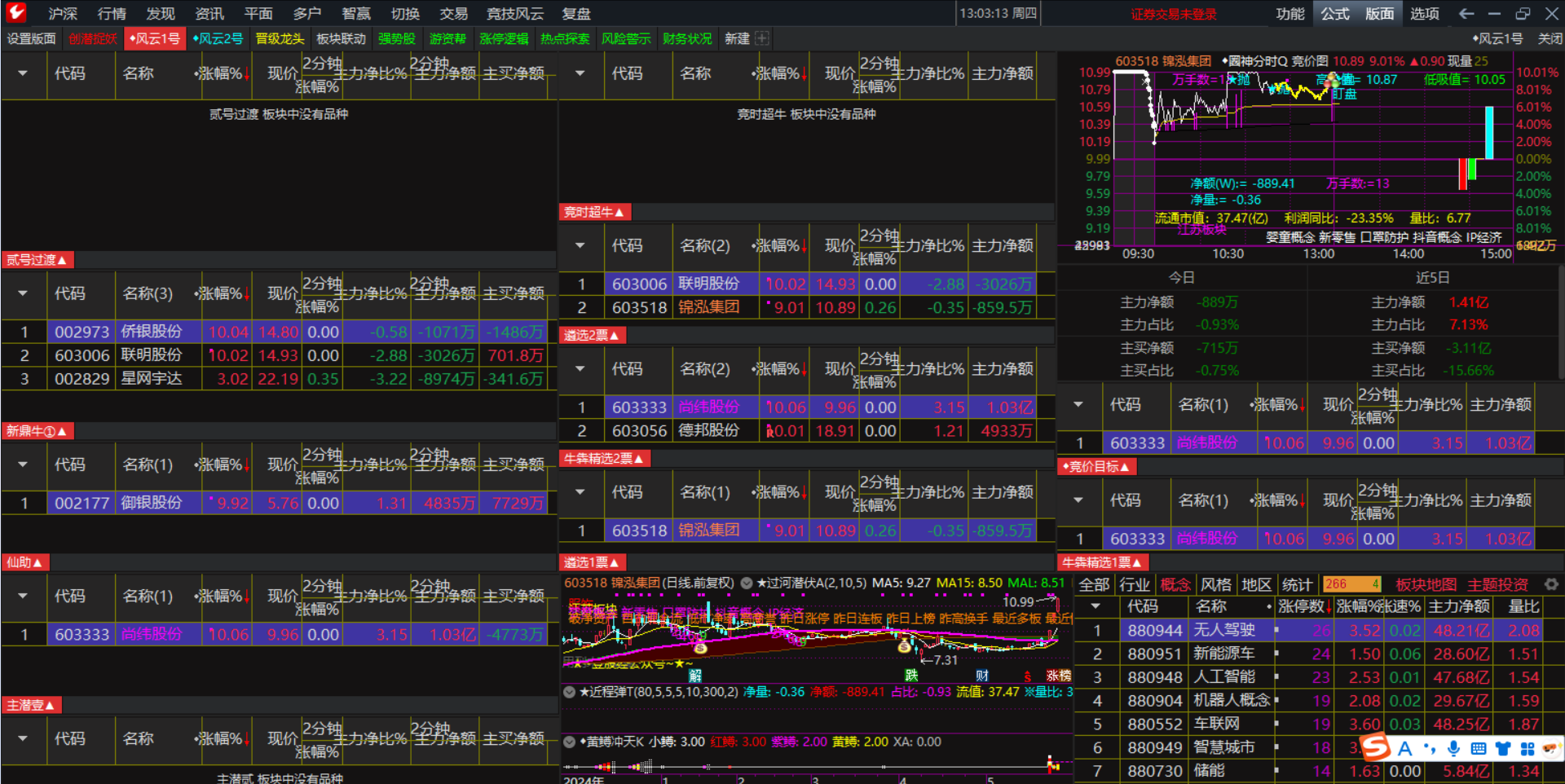
Task: Select the 地区 sector filter tab
Action: tap(1256, 584)
